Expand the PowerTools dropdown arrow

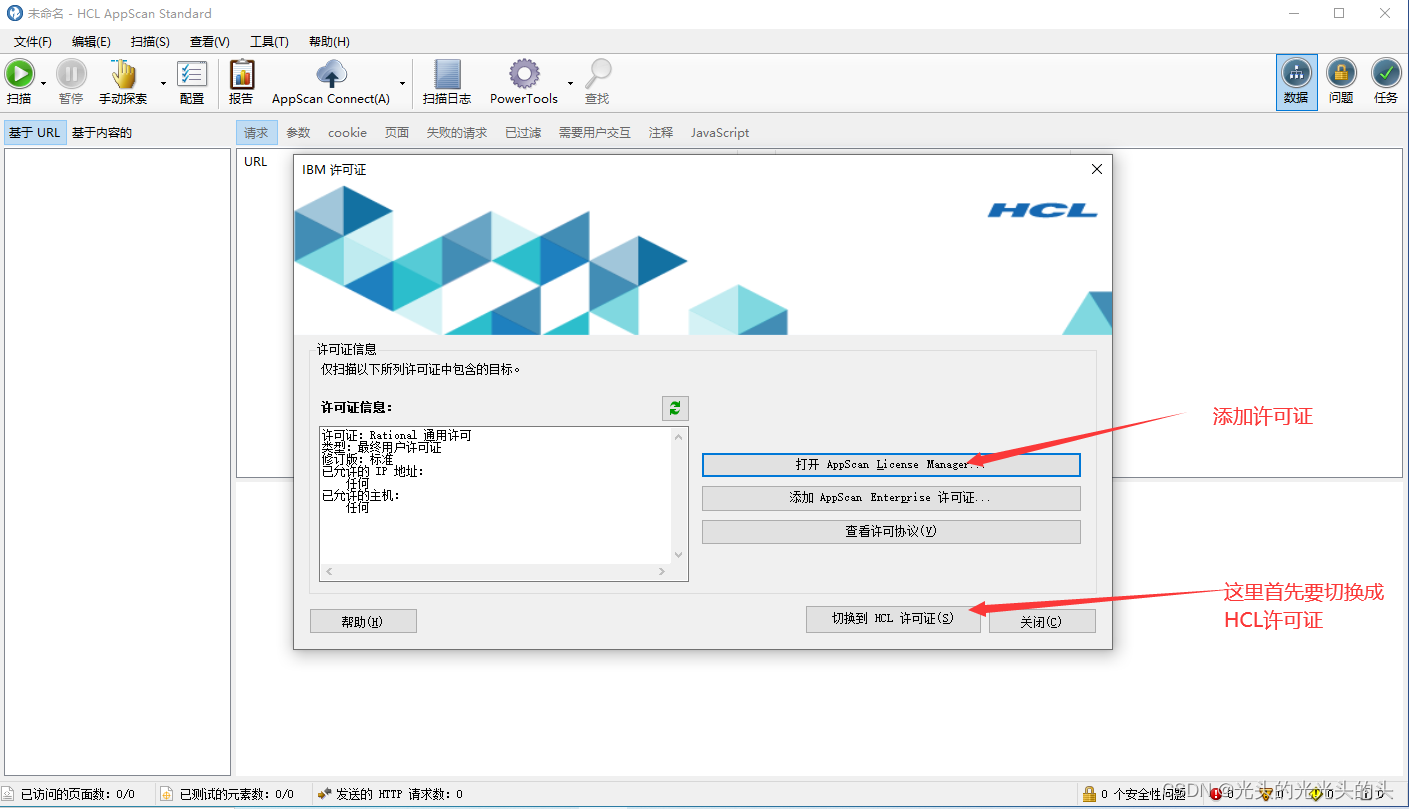pyautogui.click(x=571, y=84)
